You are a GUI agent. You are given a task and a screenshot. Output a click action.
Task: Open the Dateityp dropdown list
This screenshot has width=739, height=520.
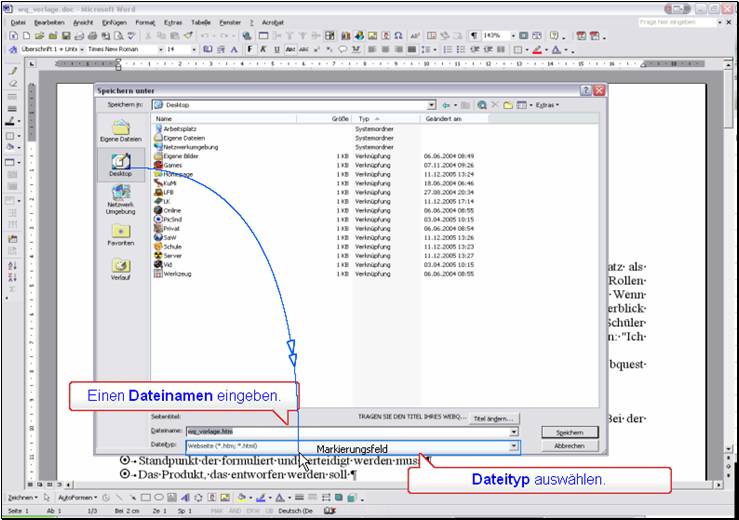(x=514, y=446)
